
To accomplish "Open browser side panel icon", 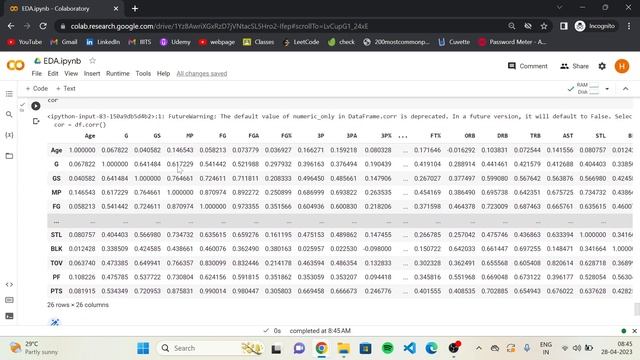I will point(564,26).
